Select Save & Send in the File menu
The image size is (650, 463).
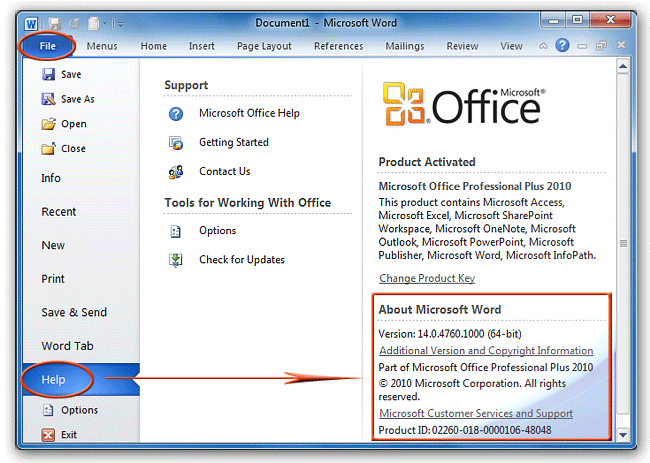74,312
